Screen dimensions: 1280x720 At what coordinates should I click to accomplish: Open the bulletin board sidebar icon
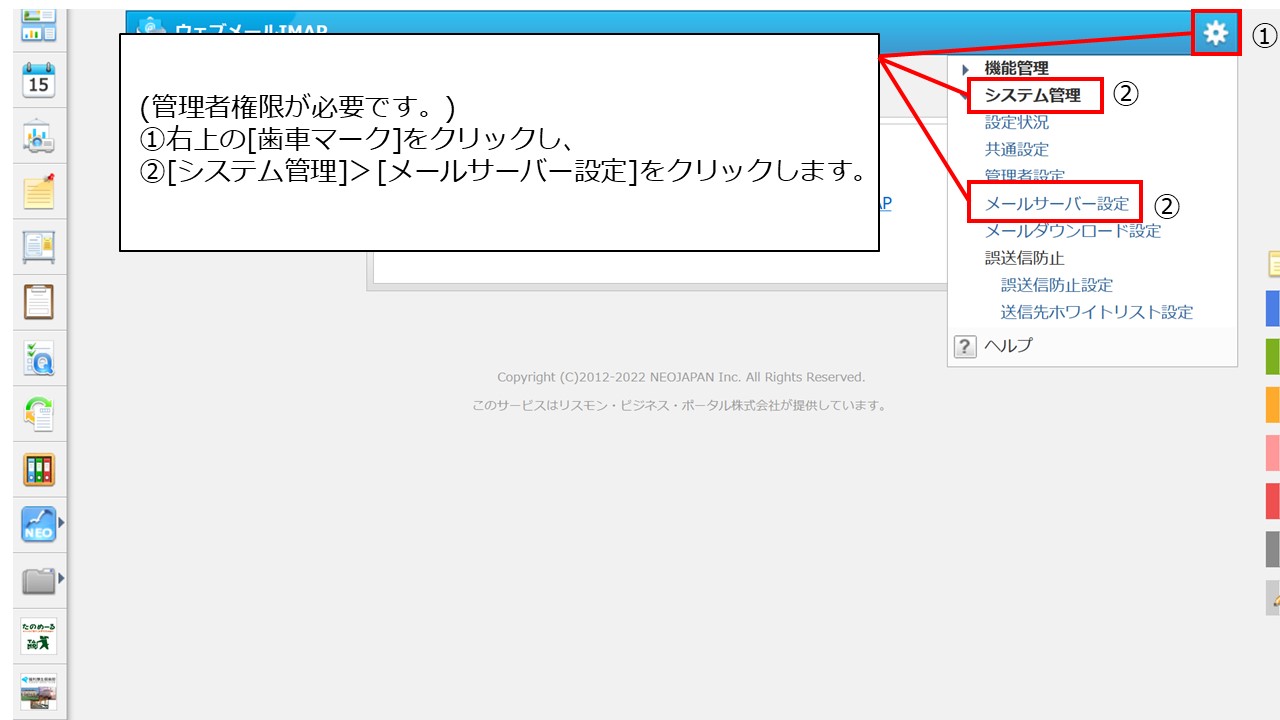click(39, 246)
